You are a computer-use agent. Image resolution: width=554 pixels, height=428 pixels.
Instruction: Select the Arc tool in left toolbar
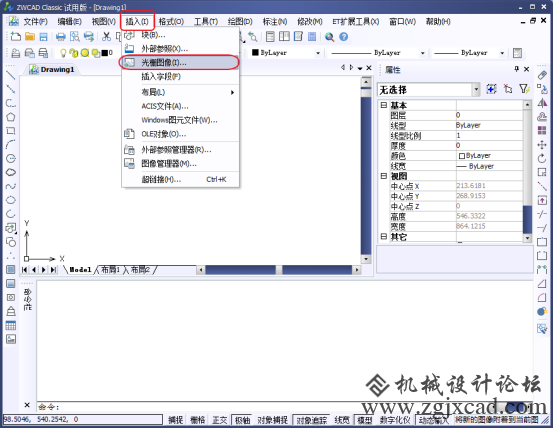[x=11, y=144]
